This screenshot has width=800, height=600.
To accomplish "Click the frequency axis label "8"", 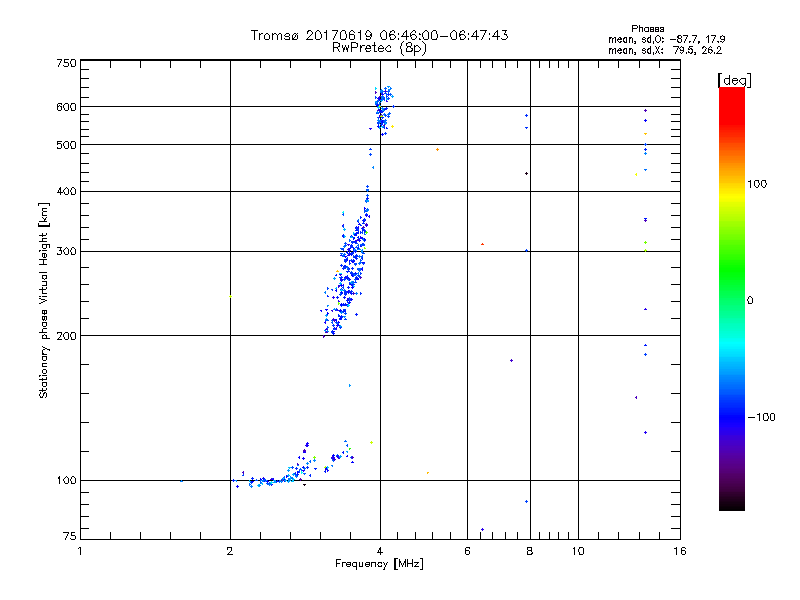I will point(530,551).
